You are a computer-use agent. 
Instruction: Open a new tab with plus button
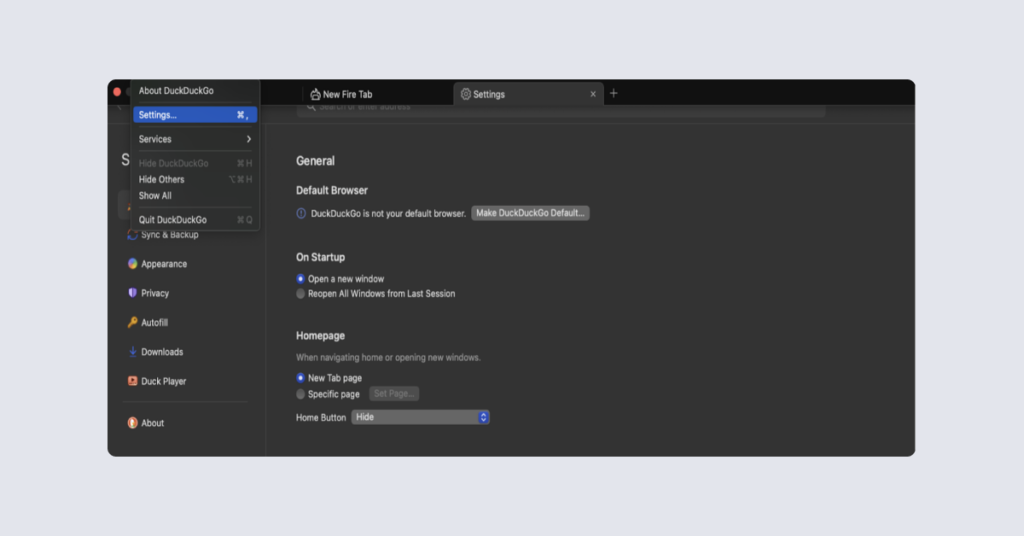[613, 93]
